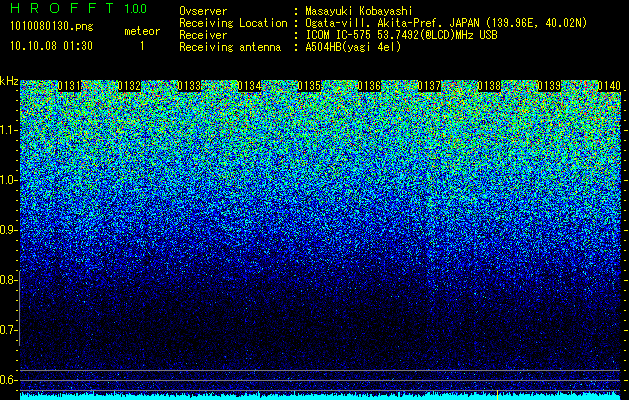Click the 1.1 frequency axis label
The width and height of the screenshot is (629, 400).
pos(9,130)
